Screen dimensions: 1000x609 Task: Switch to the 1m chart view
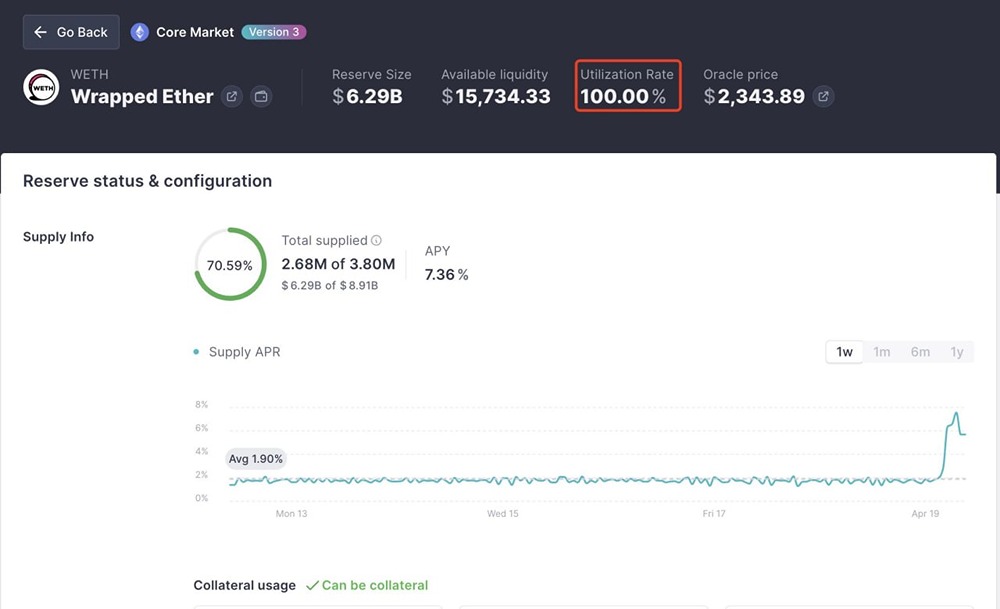click(x=881, y=352)
